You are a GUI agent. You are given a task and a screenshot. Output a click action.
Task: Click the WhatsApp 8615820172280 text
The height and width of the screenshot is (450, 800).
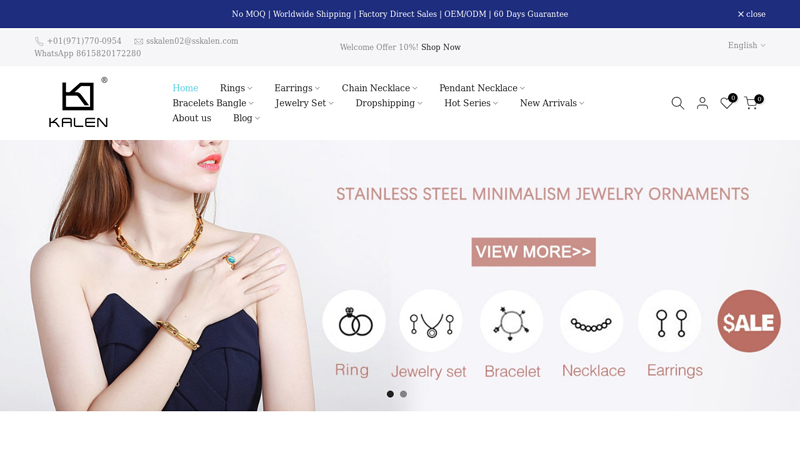pos(88,53)
